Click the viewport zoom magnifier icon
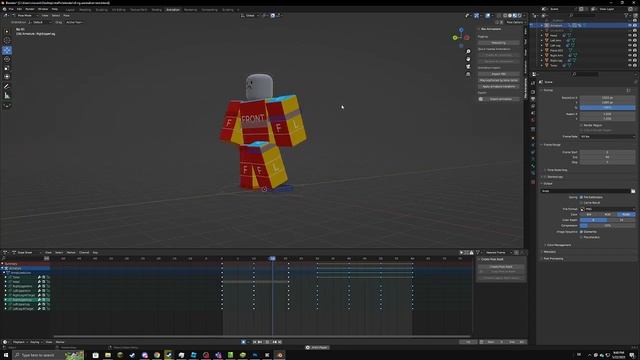The height and width of the screenshot is (360, 640). [x=468, y=51]
